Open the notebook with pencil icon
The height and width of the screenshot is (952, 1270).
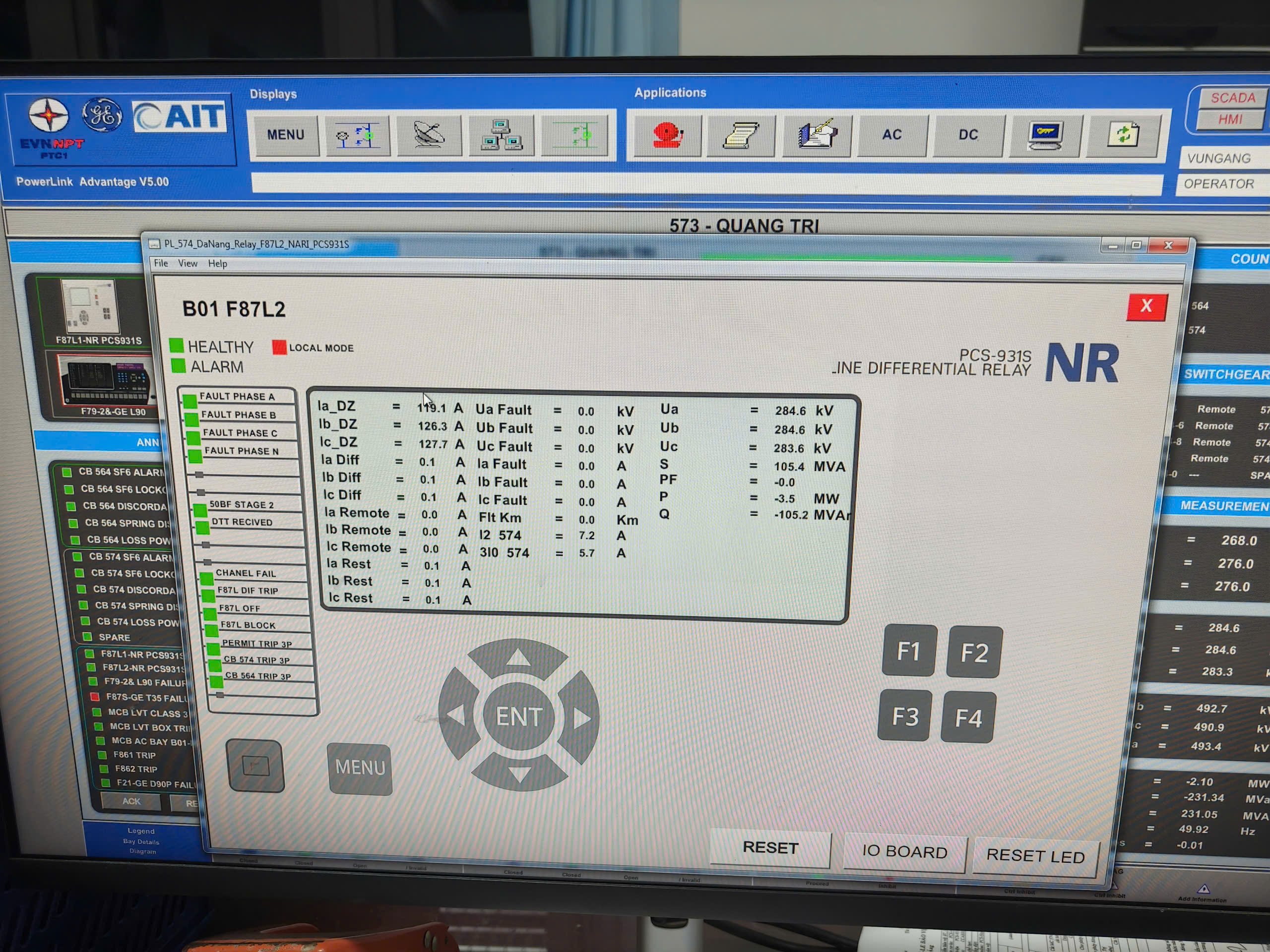[817, 135]
